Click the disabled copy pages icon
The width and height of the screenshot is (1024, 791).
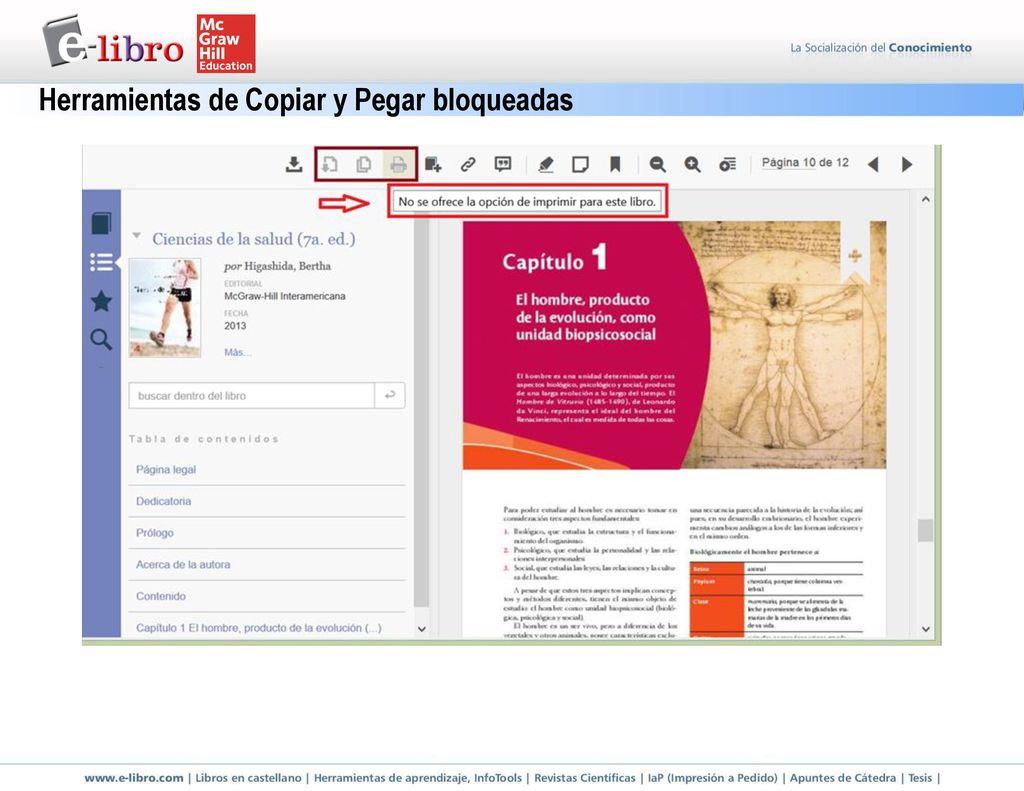click(x=364, y=164)
